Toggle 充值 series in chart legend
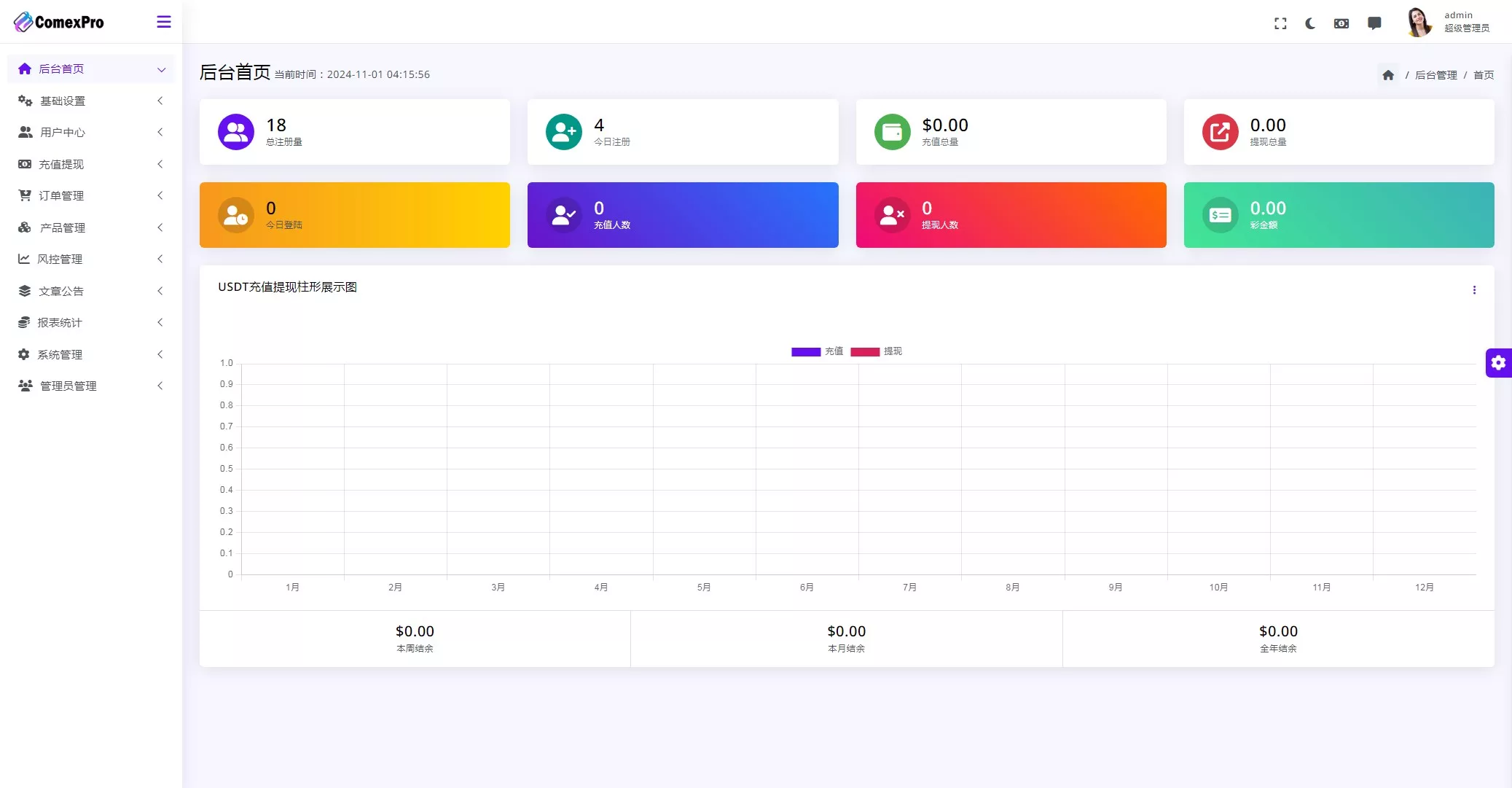1512x788 pixels. 816,351
